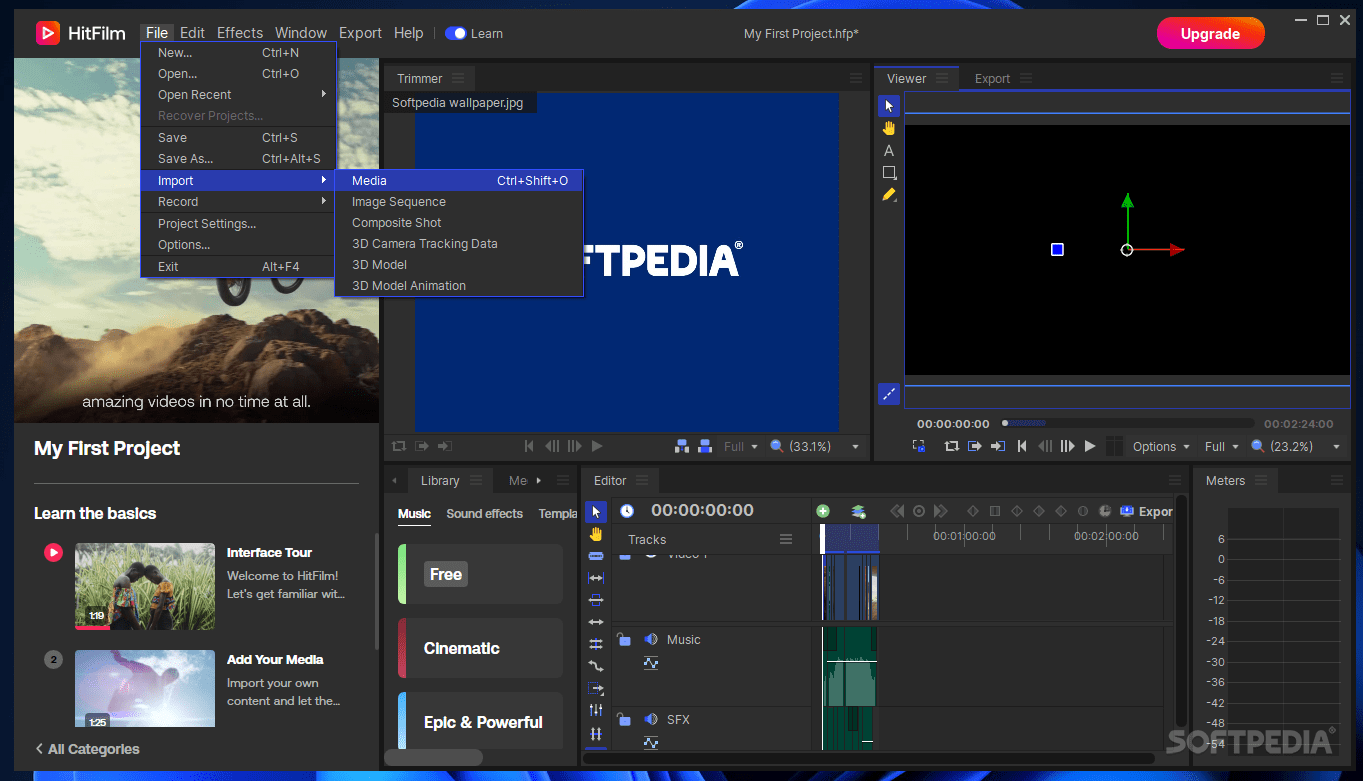Switch to the Export tab
The height and width of the screenshot is (781, 1363).
click(992, 79)
